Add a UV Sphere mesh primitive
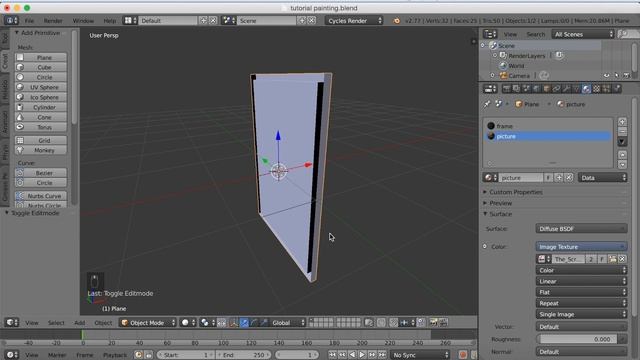The width and height of the screenshot is (640, 360). pos(41,87)
